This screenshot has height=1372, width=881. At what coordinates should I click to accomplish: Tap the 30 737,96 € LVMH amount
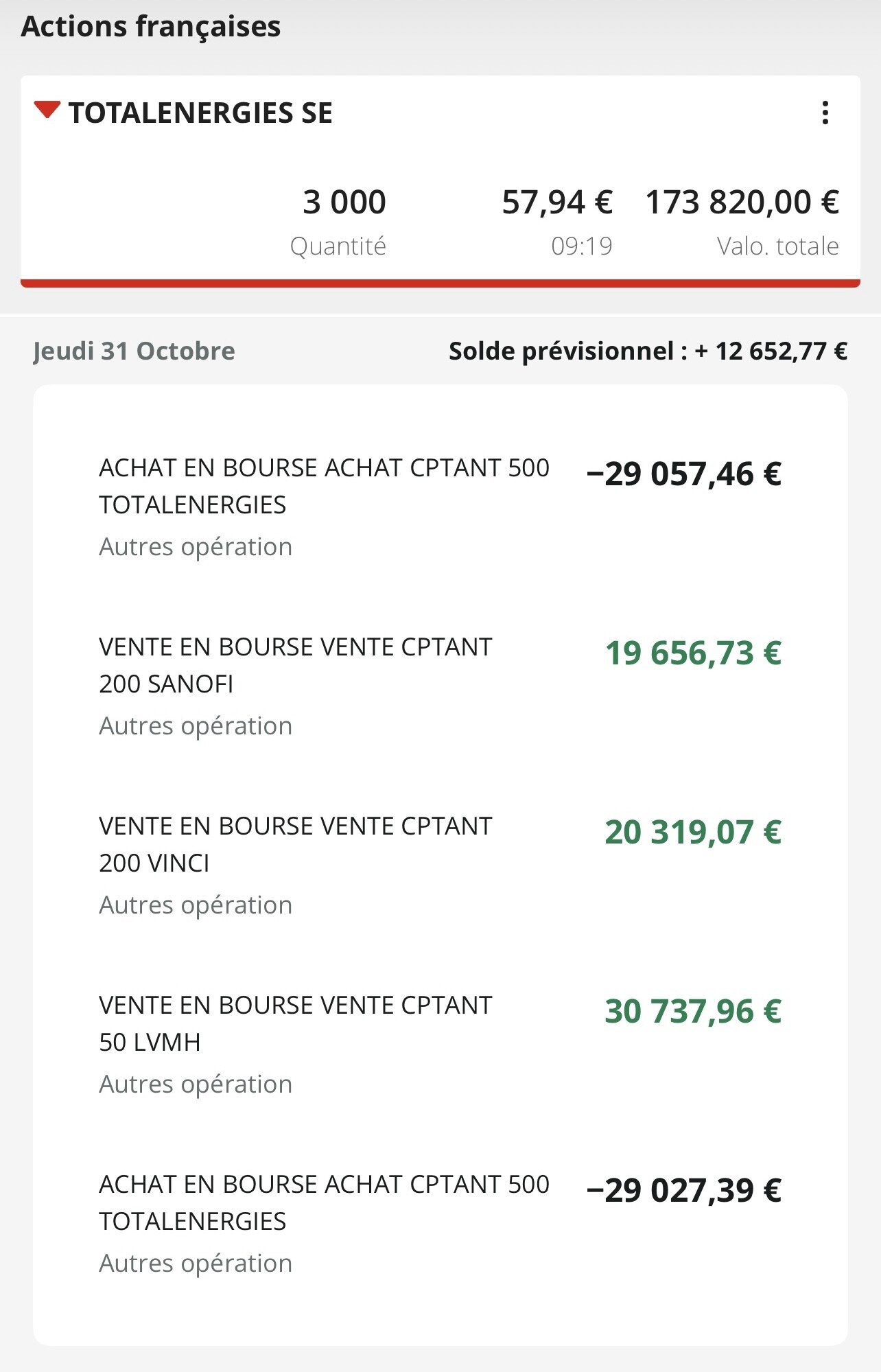point(693,1012)
